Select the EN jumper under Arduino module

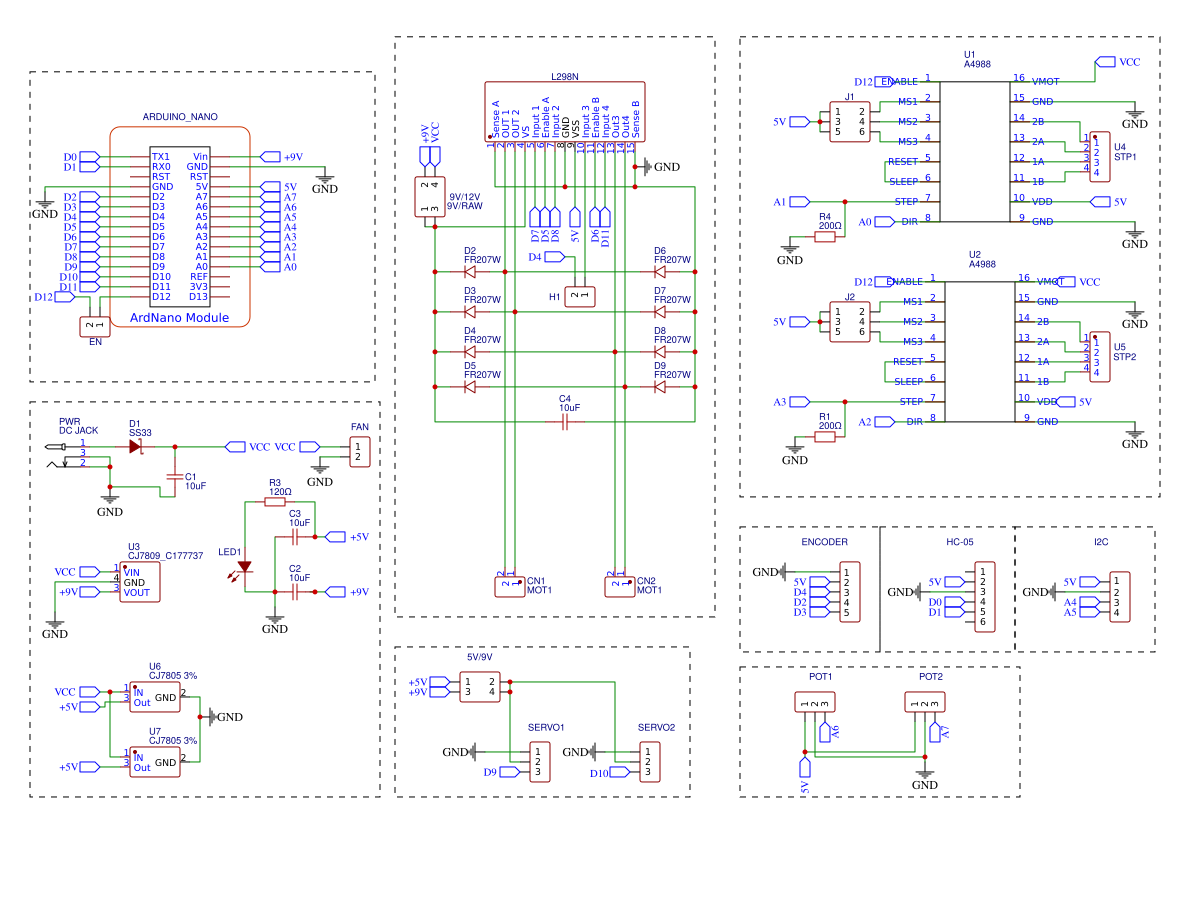click(x=95, y=326)
